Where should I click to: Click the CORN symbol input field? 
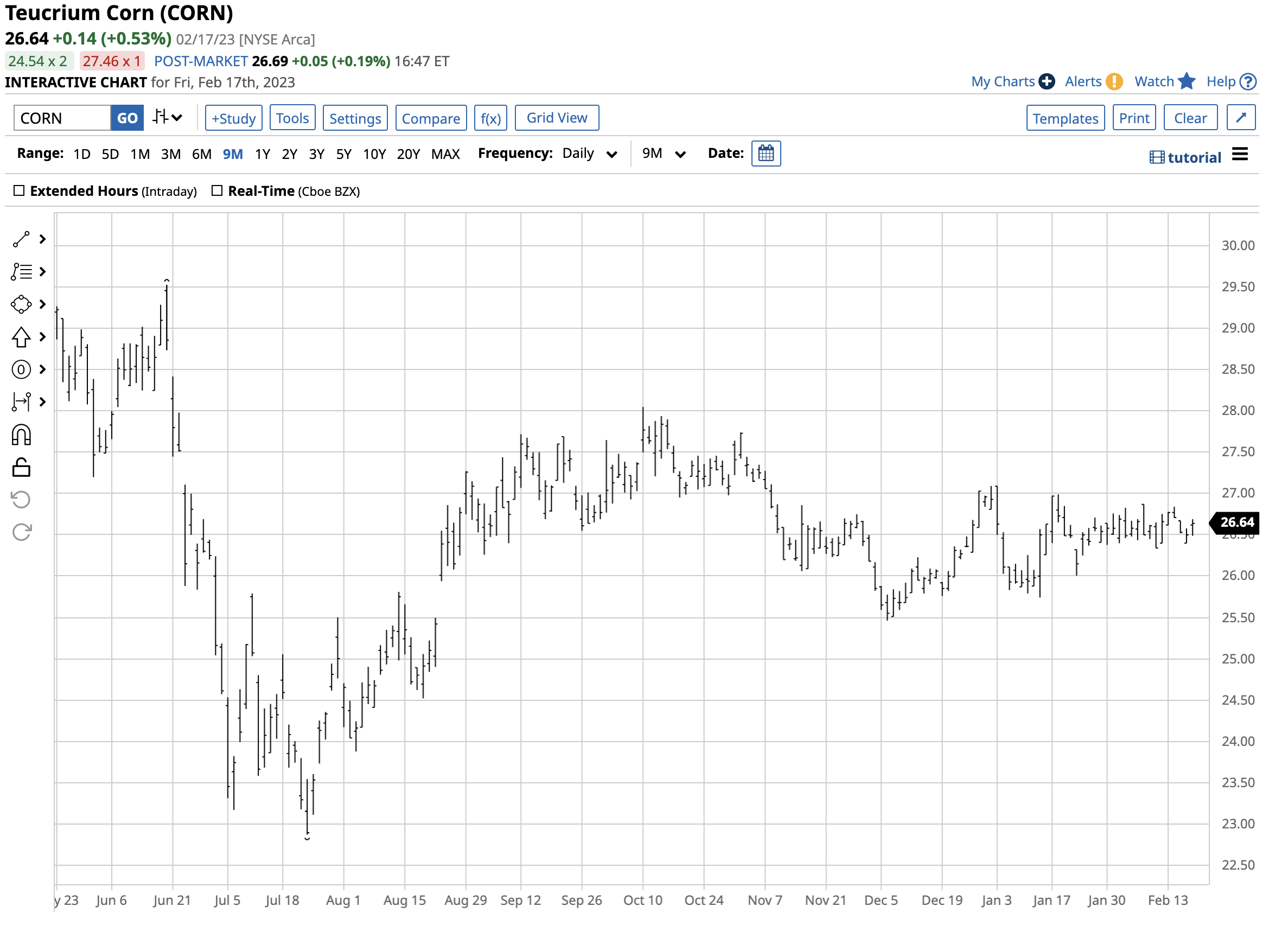(62, 118)
